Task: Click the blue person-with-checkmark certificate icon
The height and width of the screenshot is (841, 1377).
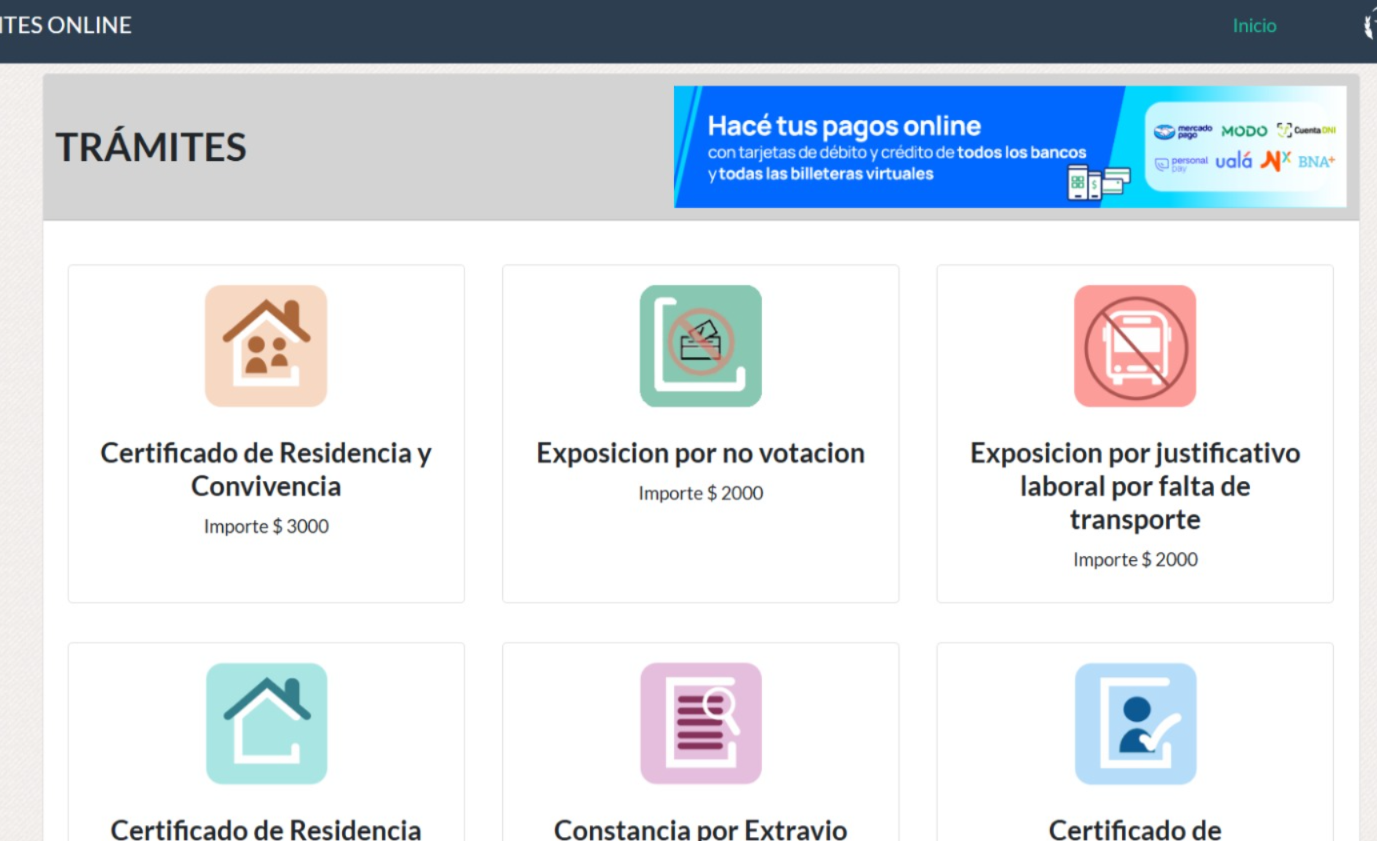Action: (x=1134, y=723)
